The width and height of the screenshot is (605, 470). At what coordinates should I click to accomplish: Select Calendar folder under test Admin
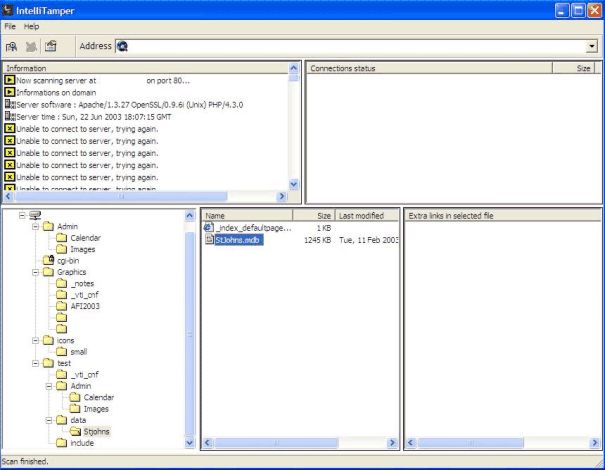click(x=99, y=397)
